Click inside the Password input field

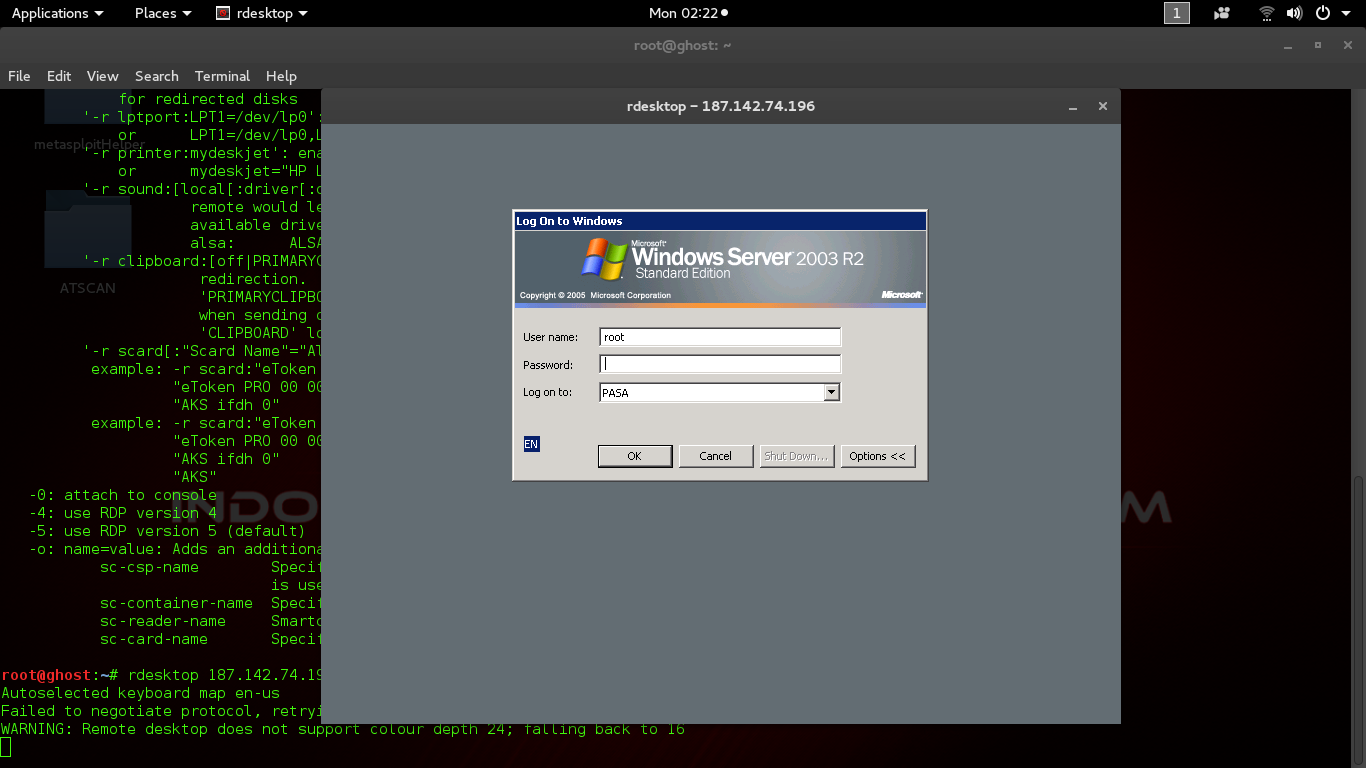click(719, 364)
